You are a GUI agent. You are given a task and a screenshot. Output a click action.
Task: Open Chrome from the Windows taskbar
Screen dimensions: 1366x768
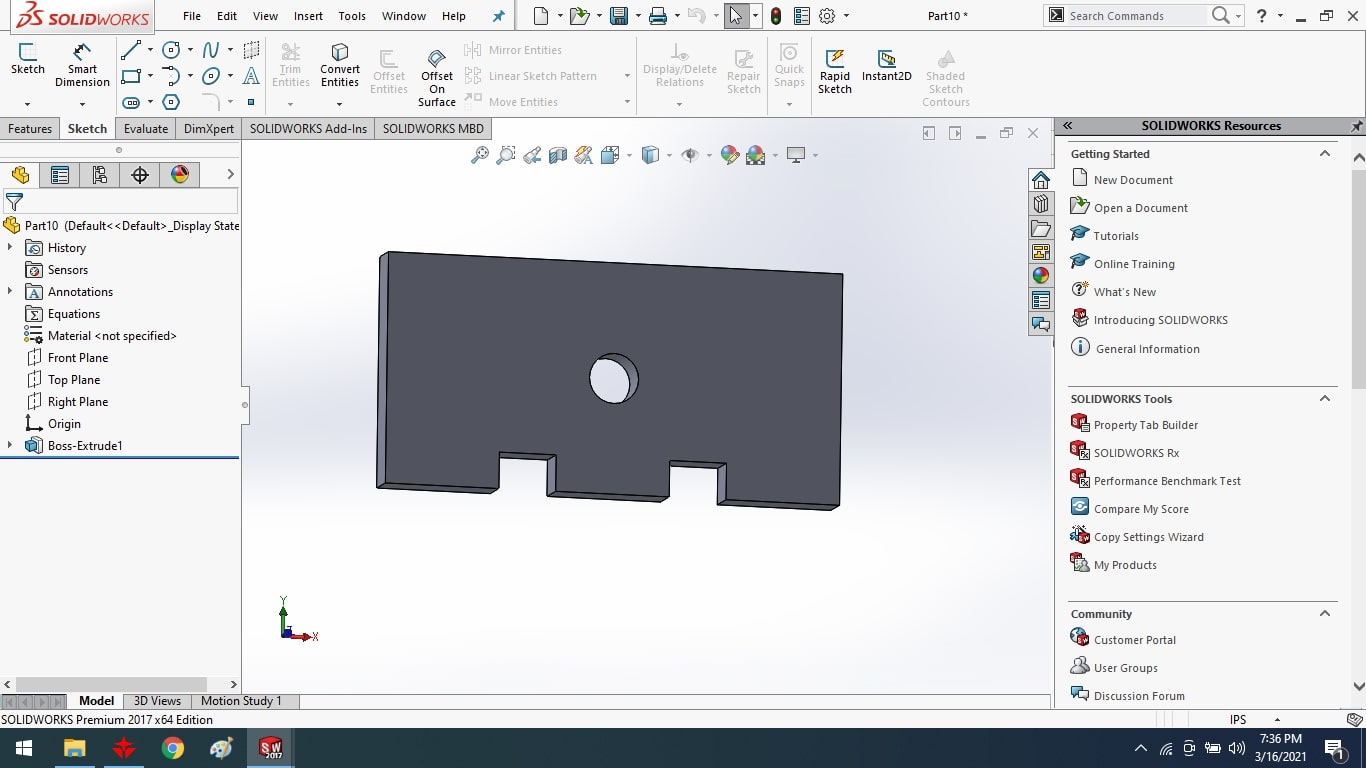(173, 748)
